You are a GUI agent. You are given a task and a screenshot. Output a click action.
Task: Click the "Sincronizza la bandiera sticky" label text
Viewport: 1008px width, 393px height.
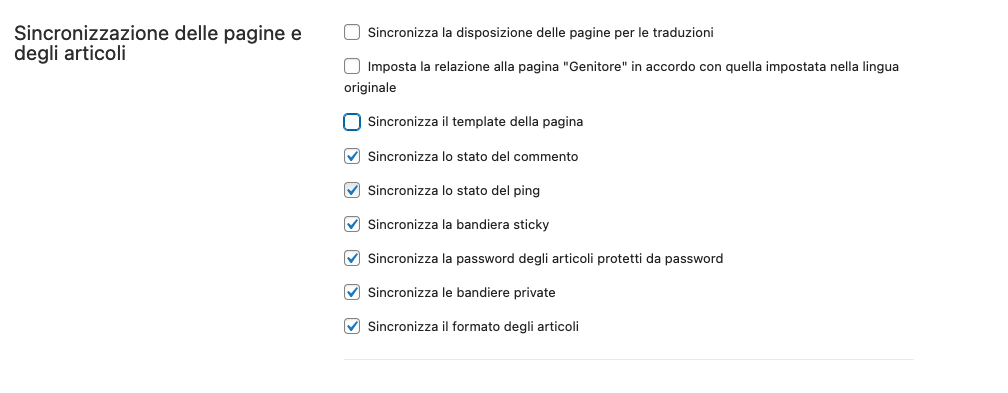[458, 225]
